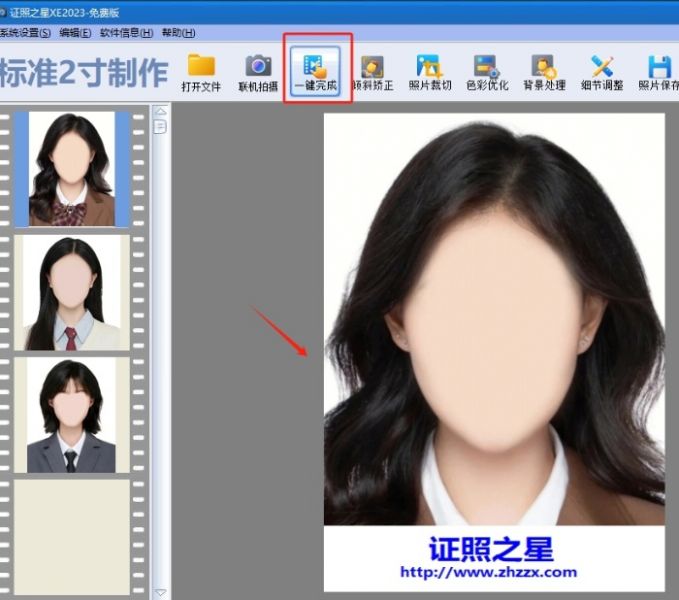Click the 标准2寸制作 heading text
Screen dimensions: 679x600
(84, 73)
